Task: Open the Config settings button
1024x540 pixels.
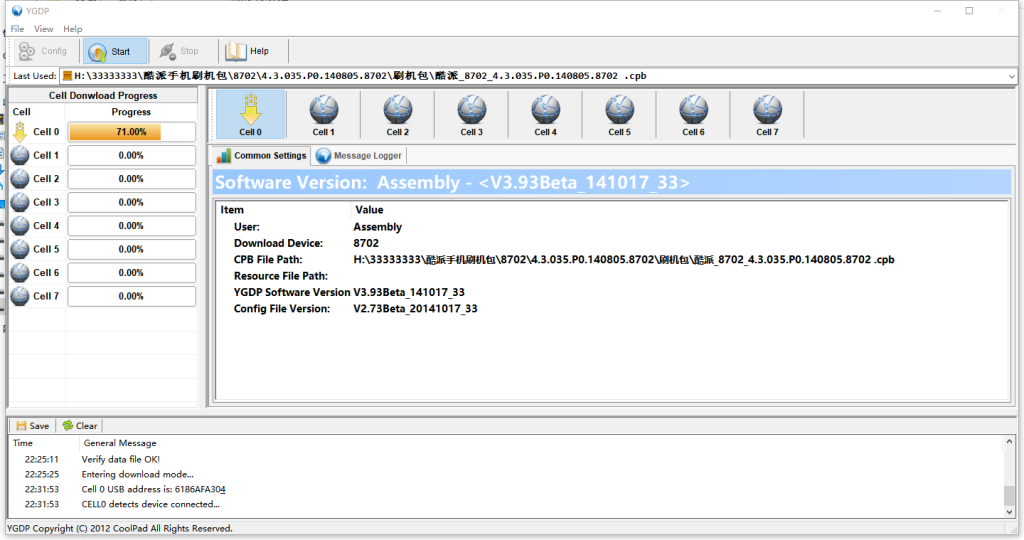Action: coord(43,51)
